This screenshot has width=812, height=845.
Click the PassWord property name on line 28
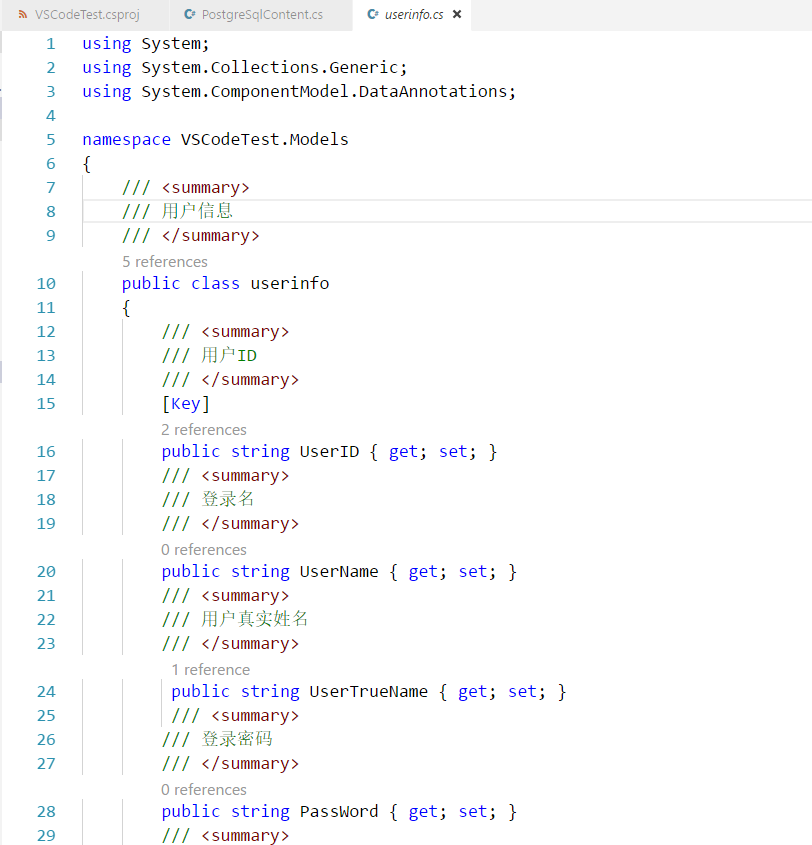coord(339,811)
